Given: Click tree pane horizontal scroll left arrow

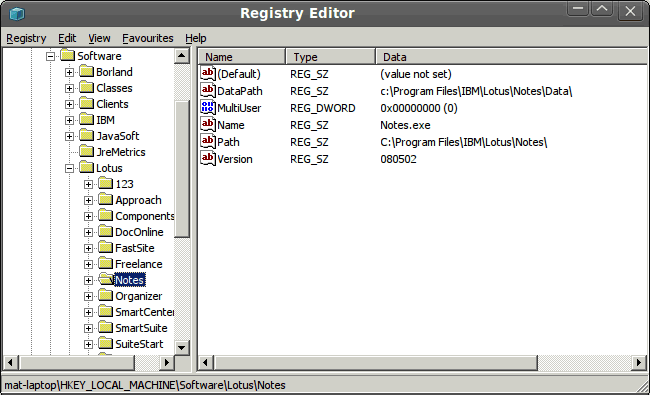Looking at the screenshot, I should tap(11, 363).
